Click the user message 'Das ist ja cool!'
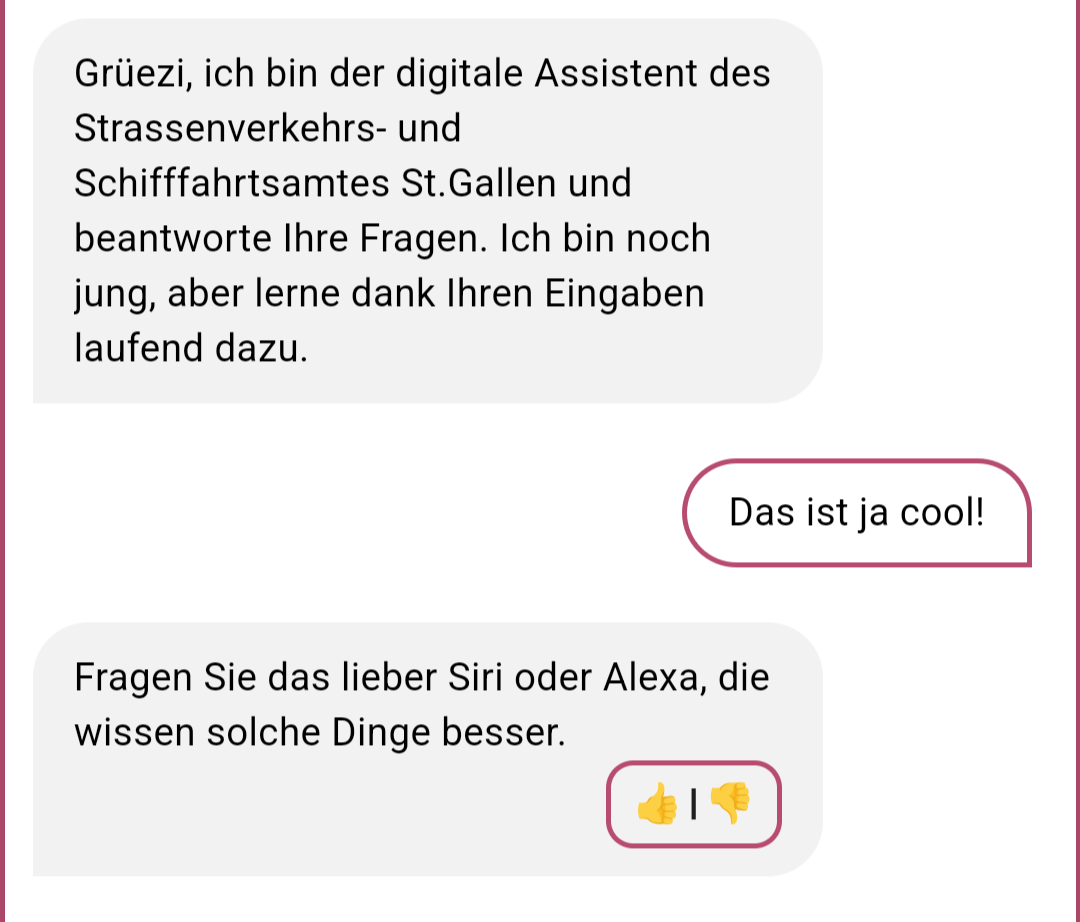The height and width of the screenshot is (922, 1080). click(857, 513)
